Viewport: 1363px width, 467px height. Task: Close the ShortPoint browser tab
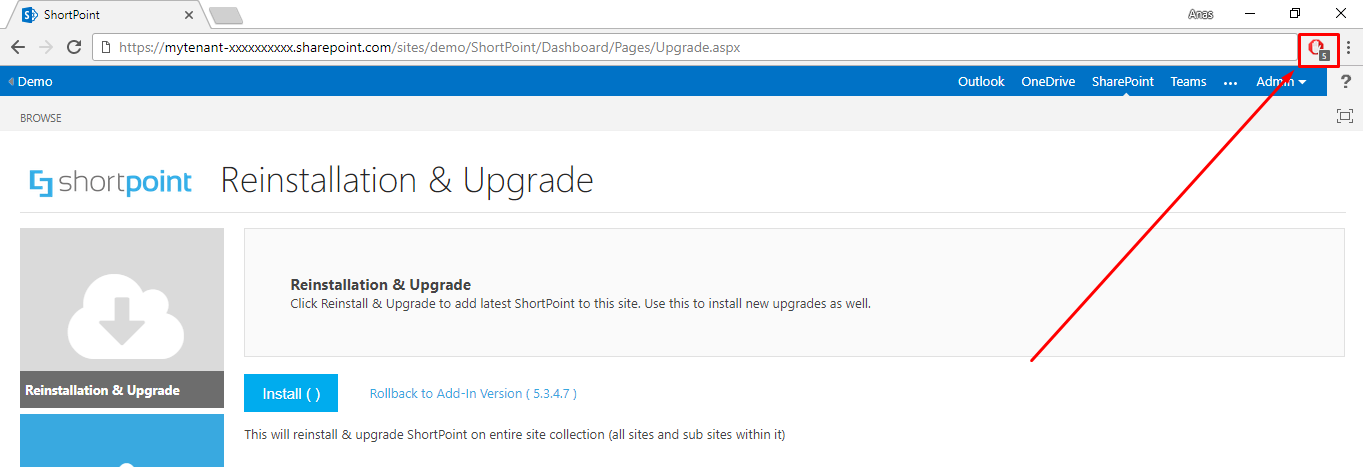pos(190,15)
